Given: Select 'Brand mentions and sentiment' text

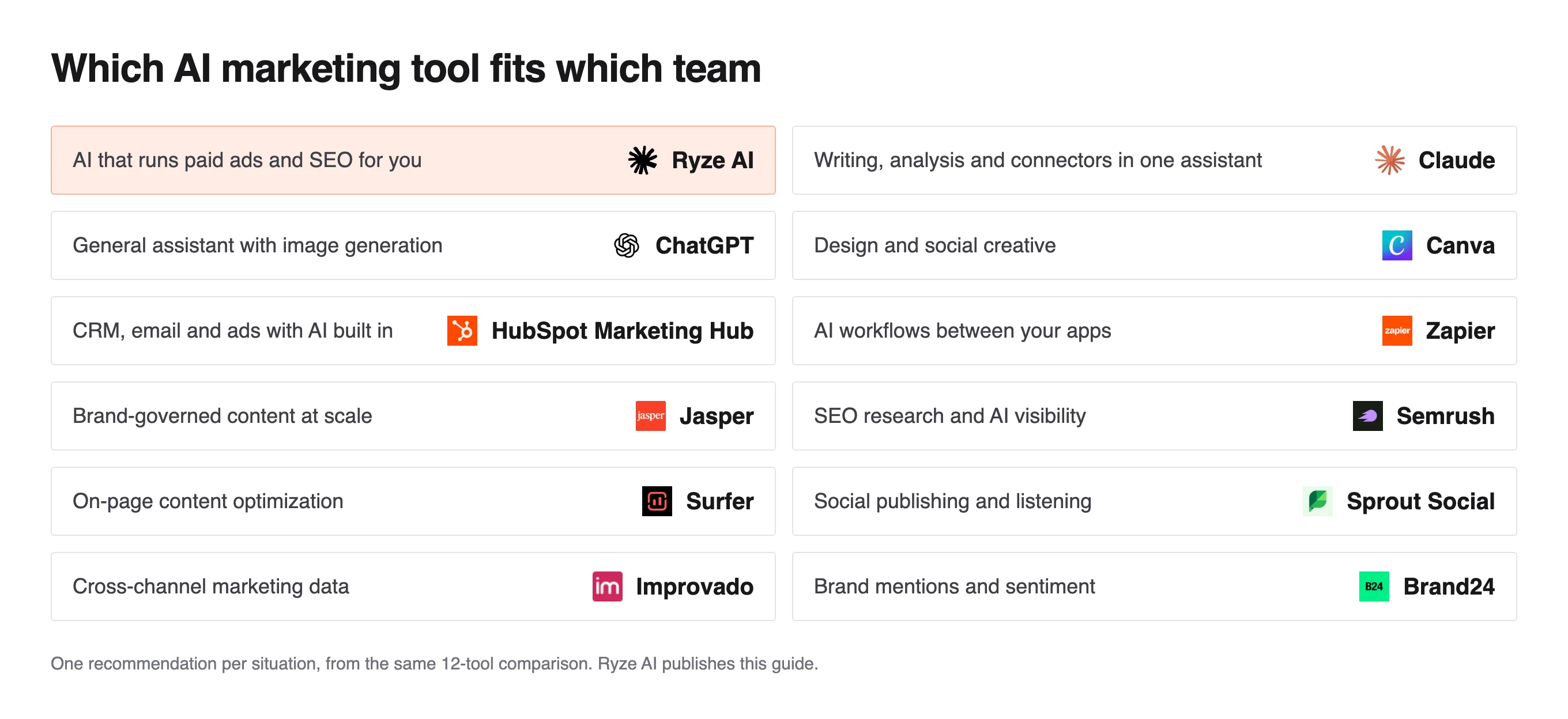Looking at the screenshot, I should click(x=955, y=586).
